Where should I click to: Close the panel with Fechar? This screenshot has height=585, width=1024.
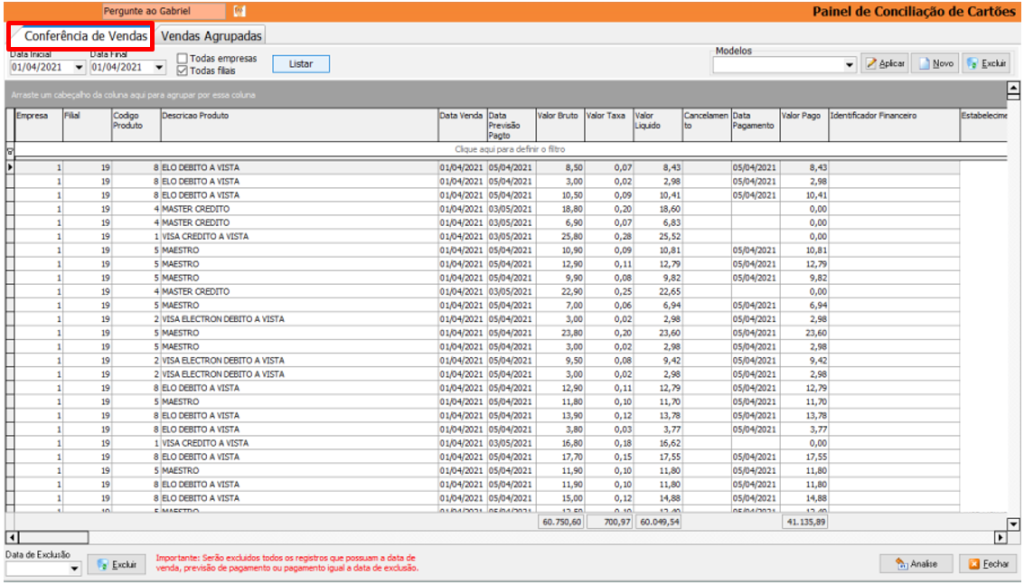coord(989,563)
